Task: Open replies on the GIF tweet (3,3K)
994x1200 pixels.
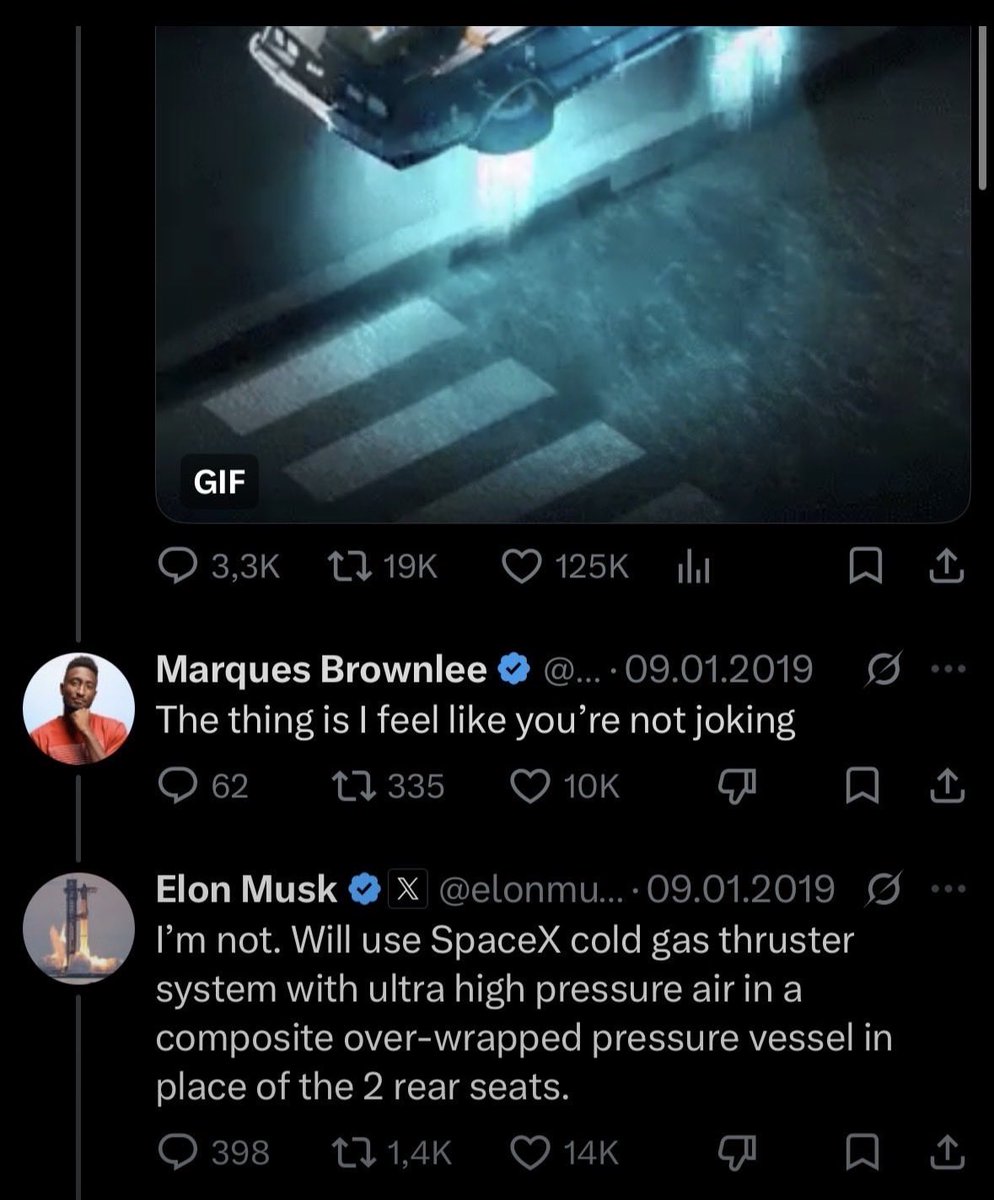Action: 219,567
